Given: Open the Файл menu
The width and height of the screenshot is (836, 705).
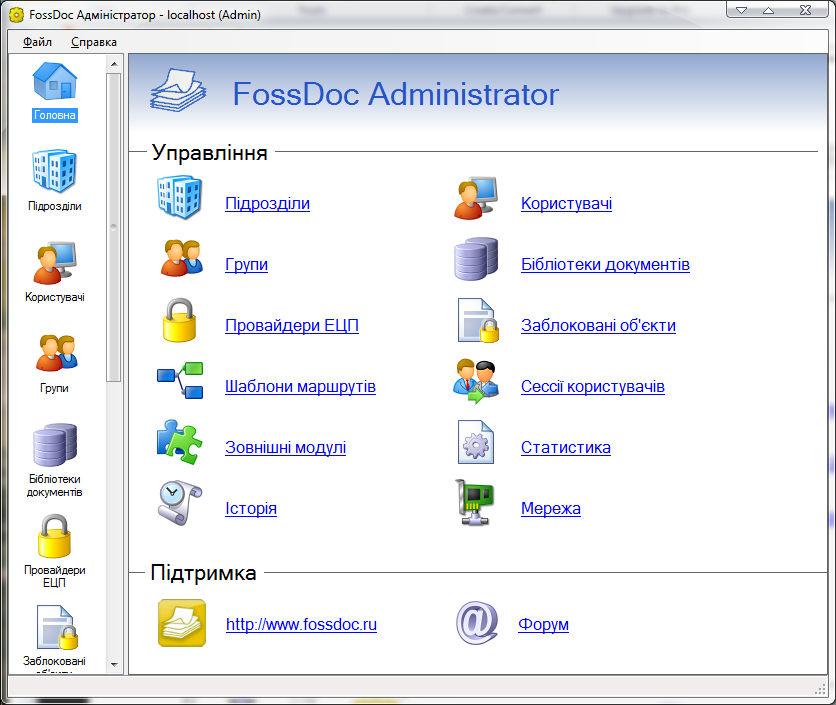Looking at the screenshot, I should pyautogui.click(x=37, y=42).
